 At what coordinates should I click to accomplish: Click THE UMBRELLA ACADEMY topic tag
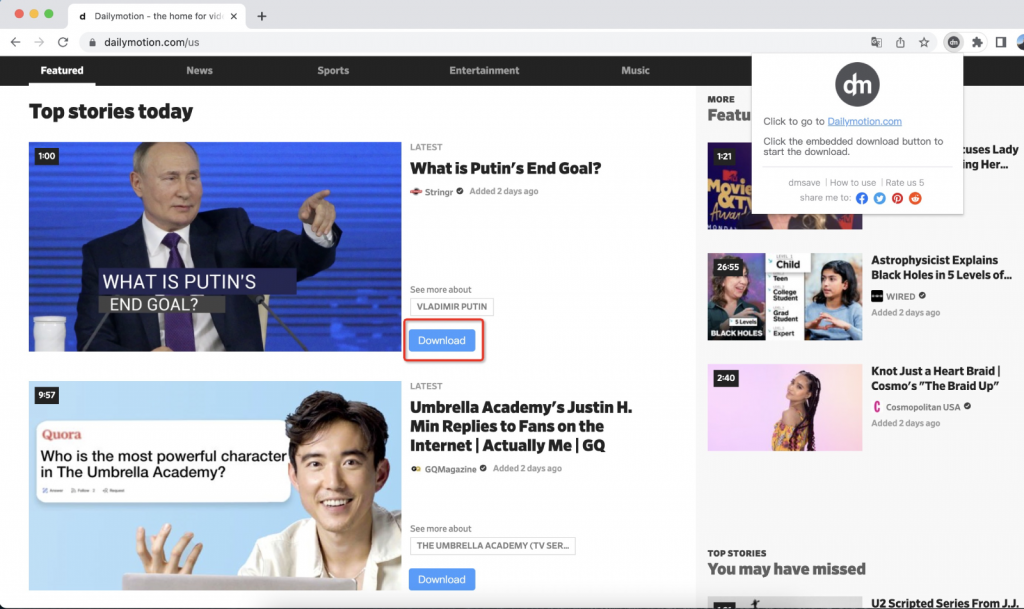492,546
